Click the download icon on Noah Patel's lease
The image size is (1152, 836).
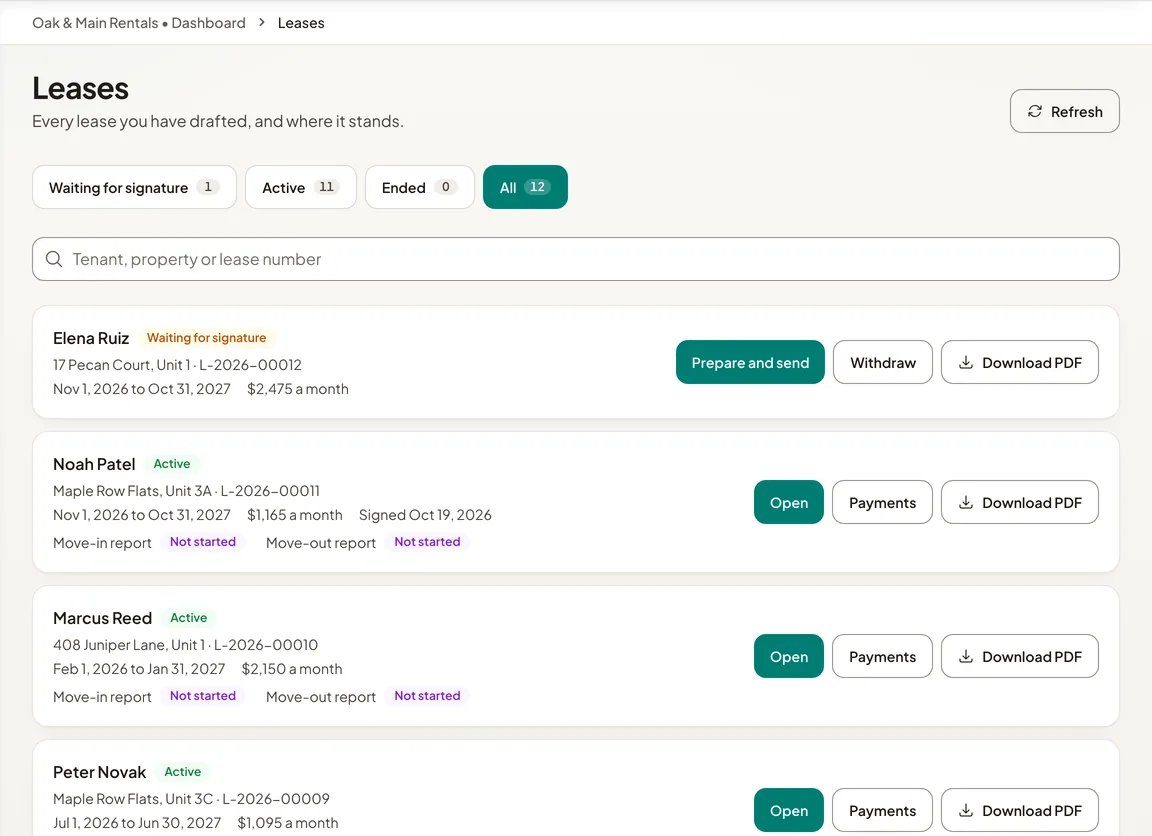(x=966, y=502)
